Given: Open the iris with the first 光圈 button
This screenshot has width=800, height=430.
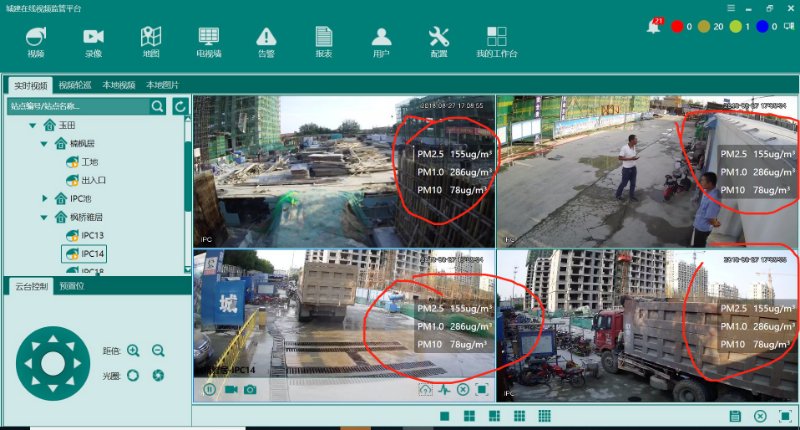Looking at the screenshot, I should click(x=133, y=375).
